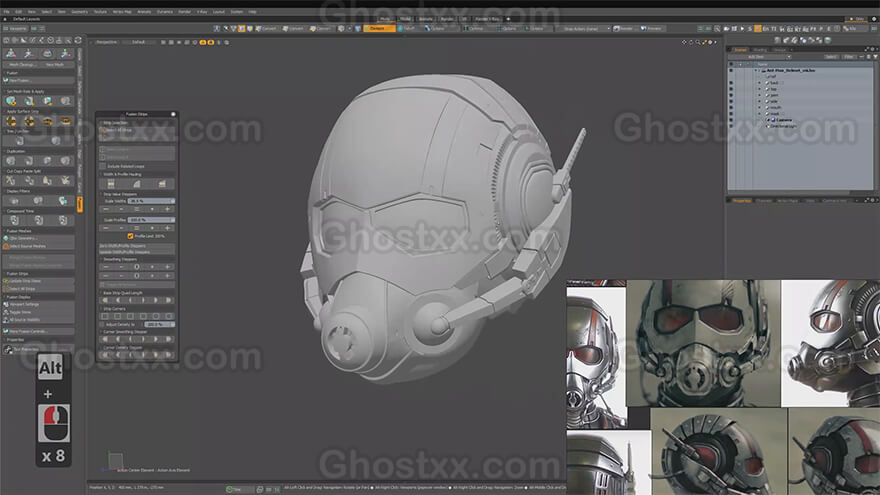Open the Edit menu
880x495 pixels.
pos(19,11)
